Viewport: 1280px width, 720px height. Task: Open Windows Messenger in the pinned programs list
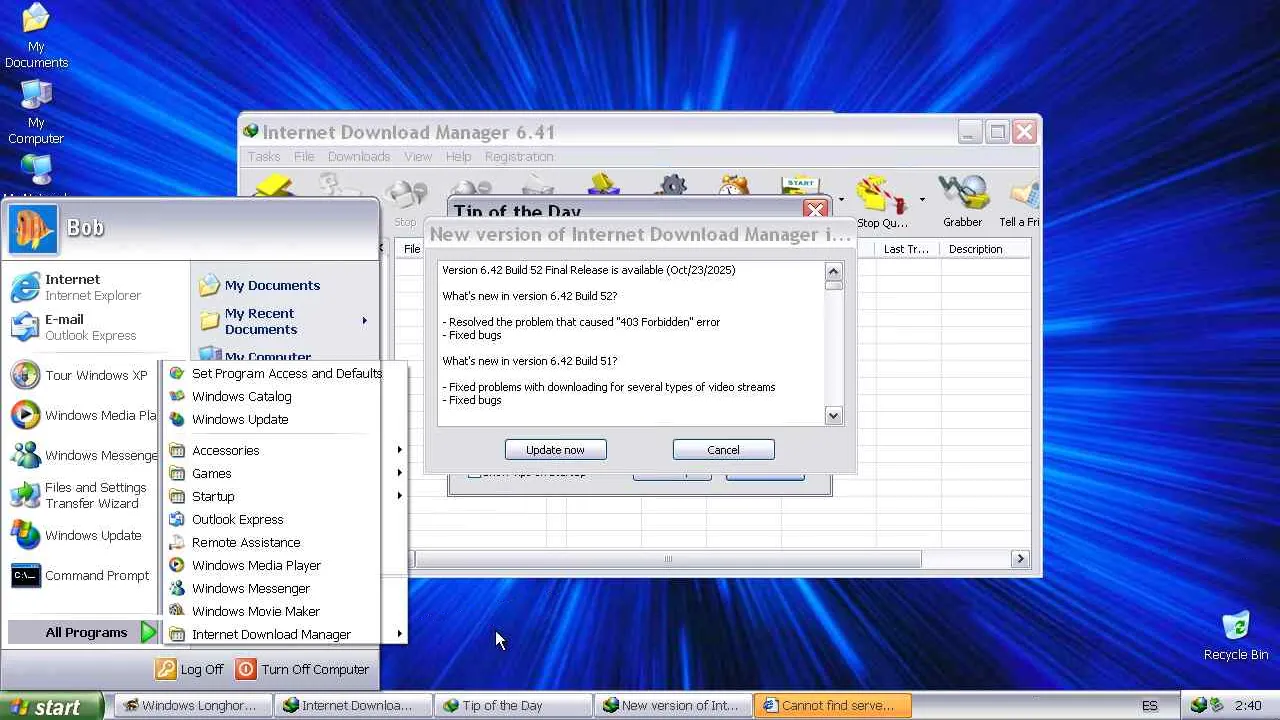click(x=84, y=455)
